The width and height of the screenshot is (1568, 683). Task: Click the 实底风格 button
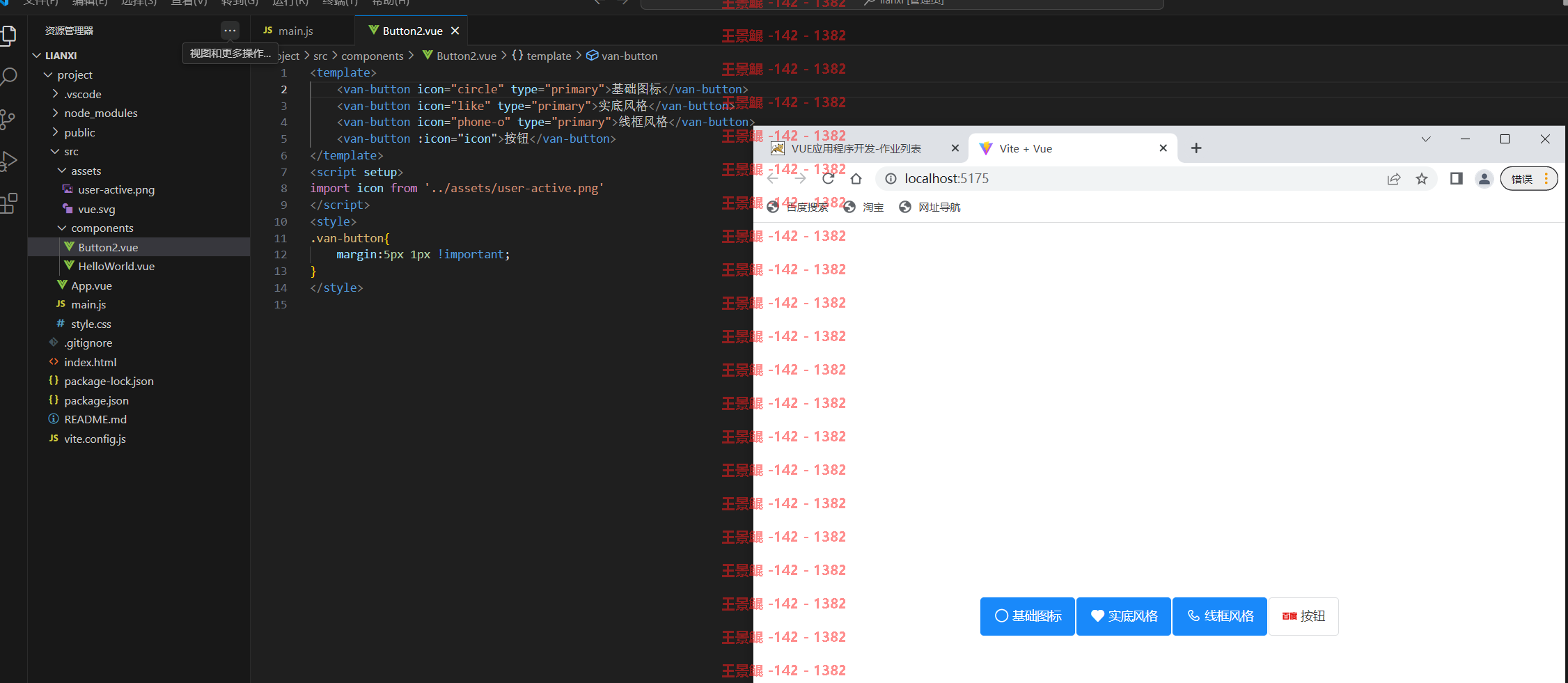pyautogui.click(x=1124, y=616)
